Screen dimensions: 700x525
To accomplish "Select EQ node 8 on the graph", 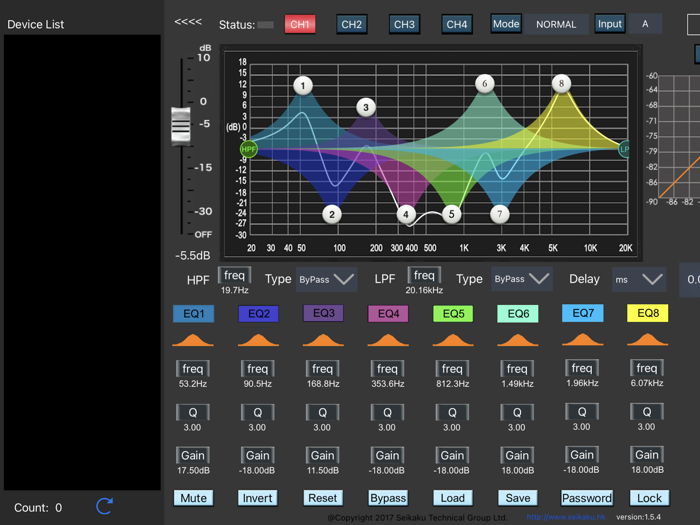I will click(561, 83).
